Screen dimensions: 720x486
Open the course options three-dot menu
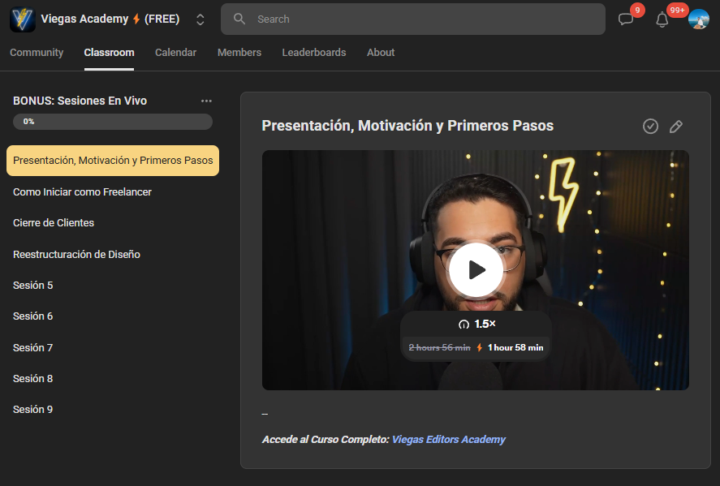[207, 101]
